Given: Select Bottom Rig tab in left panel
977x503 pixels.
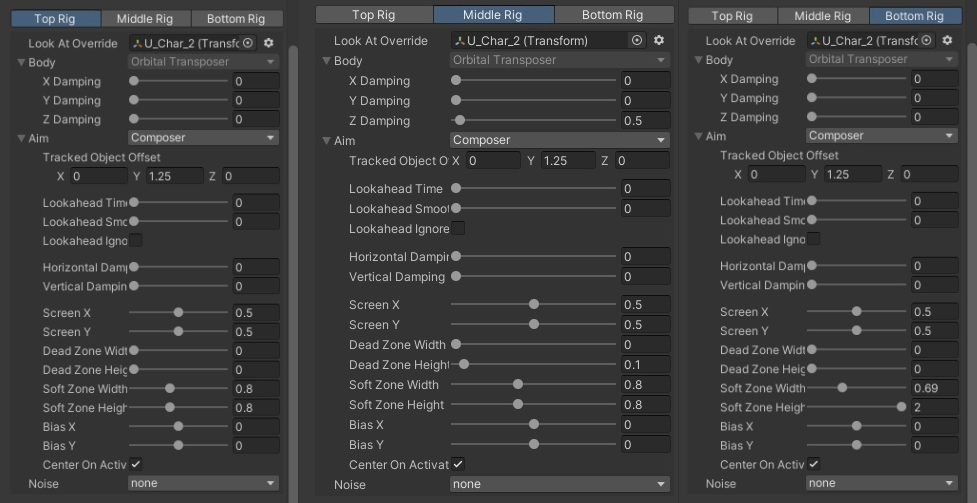Looking at the screenshot, I should pyautogui.click(x=236, y=19).
